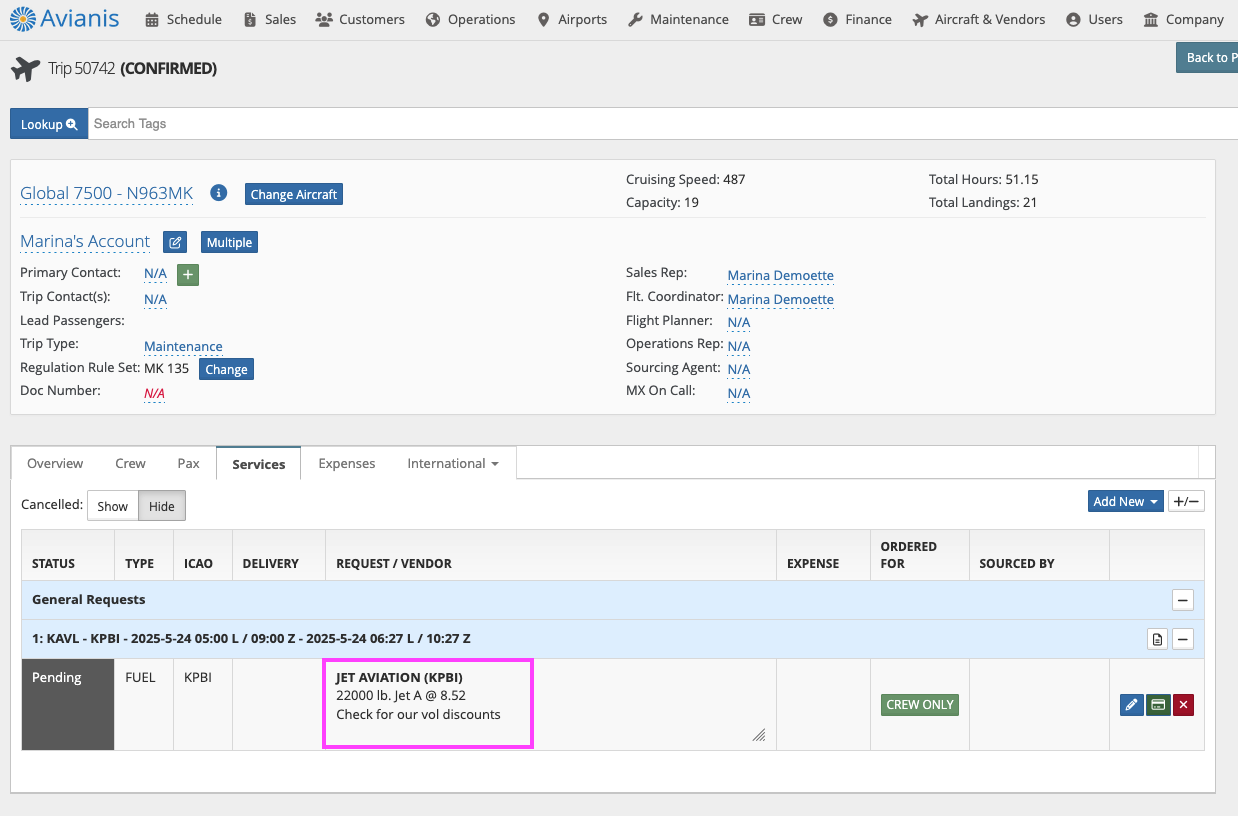
Task: Click the Jet Aviation request text area
Action: 549,704
